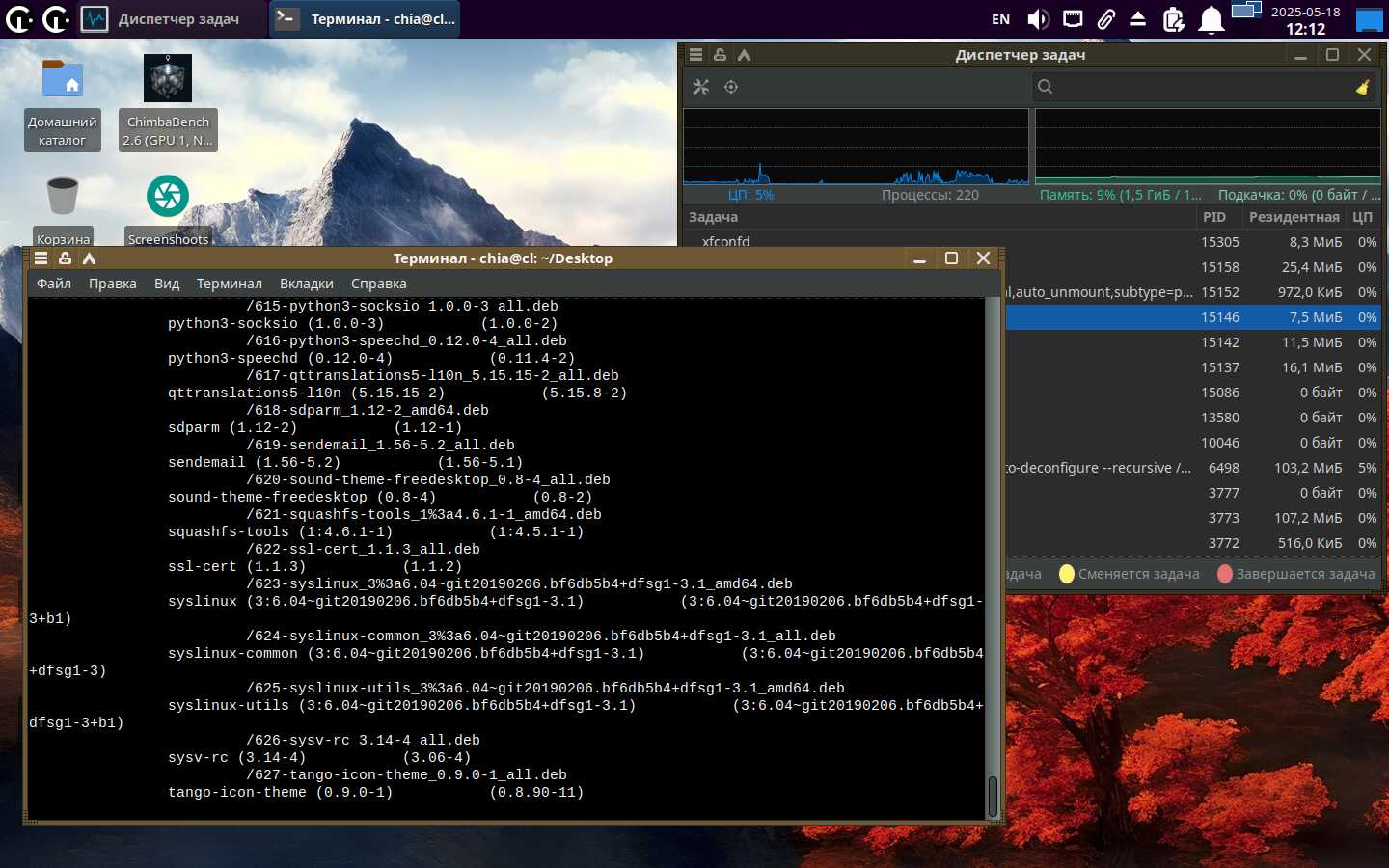Click the 'sendemail (1.56-5.2)' terminal line
Image resolution: width=1389 pixels, height=868 pixels.
point(345,463)
